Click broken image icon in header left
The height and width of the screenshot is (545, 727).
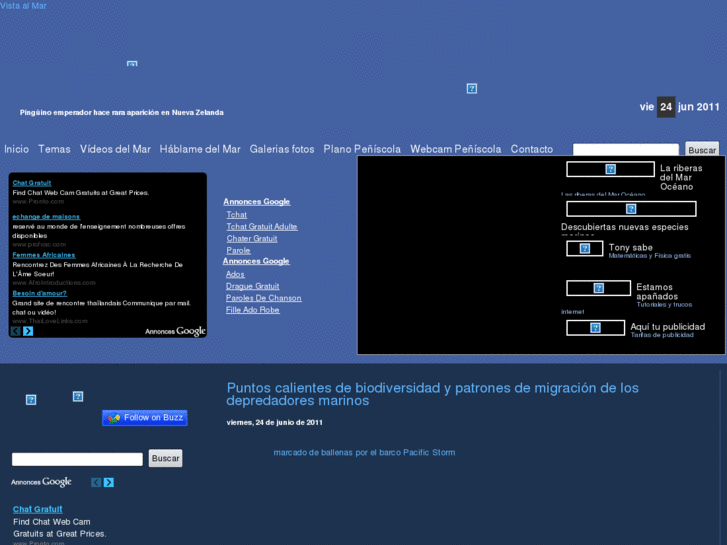pos(132,64)
